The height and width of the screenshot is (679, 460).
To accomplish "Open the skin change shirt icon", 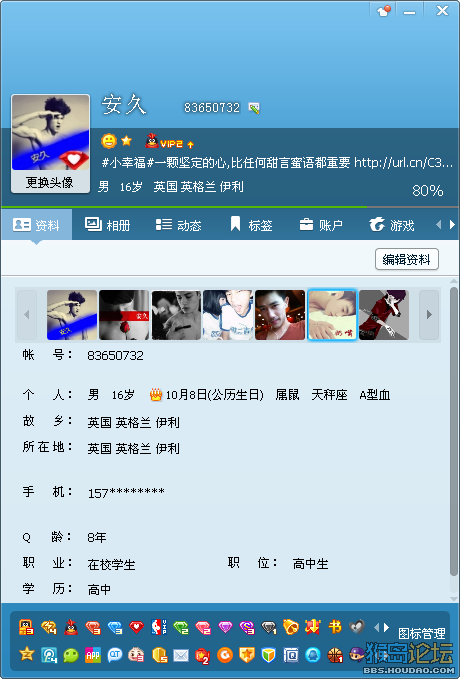I will point(384,11).
